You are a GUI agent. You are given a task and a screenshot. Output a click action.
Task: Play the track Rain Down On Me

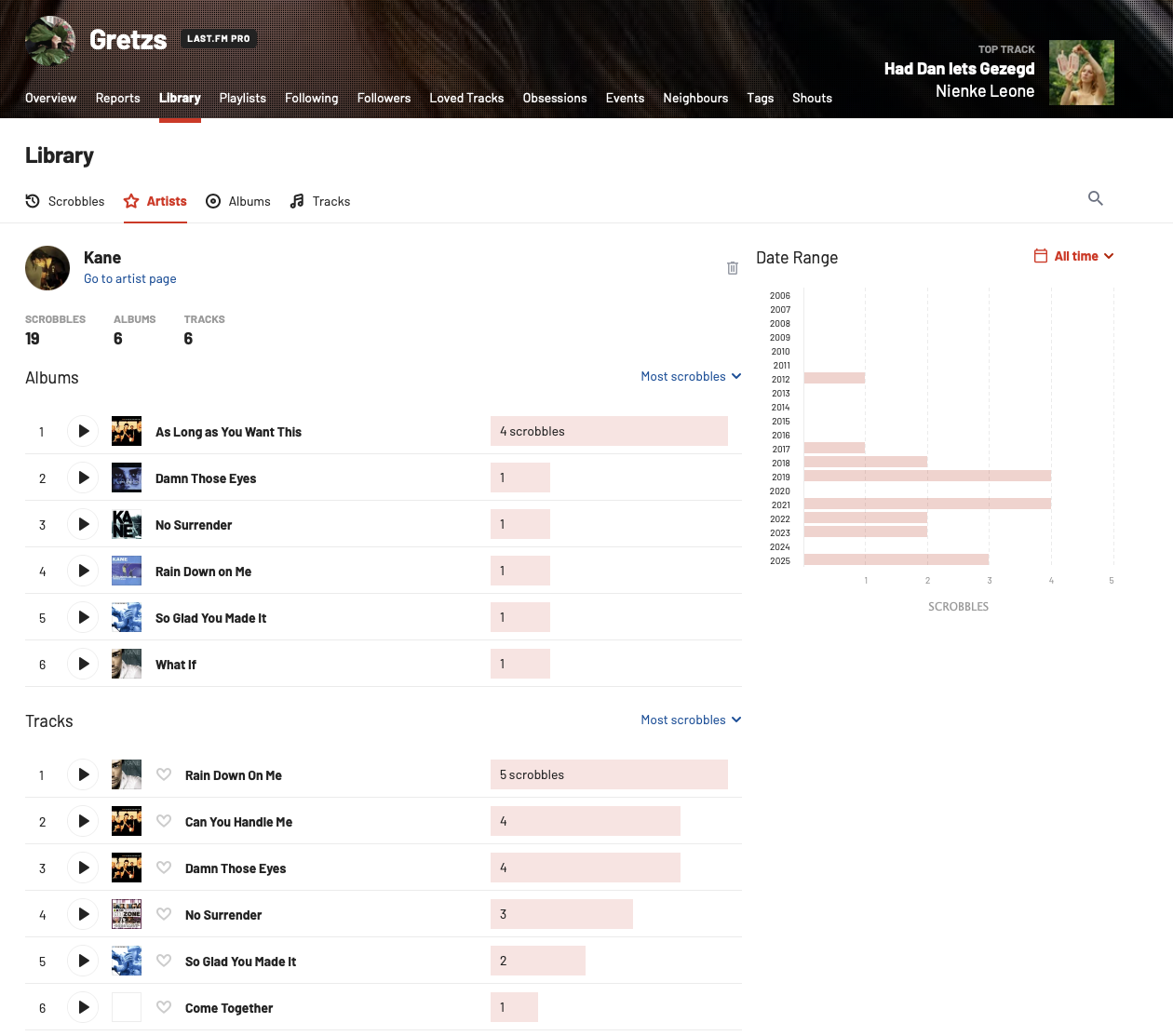83,774
